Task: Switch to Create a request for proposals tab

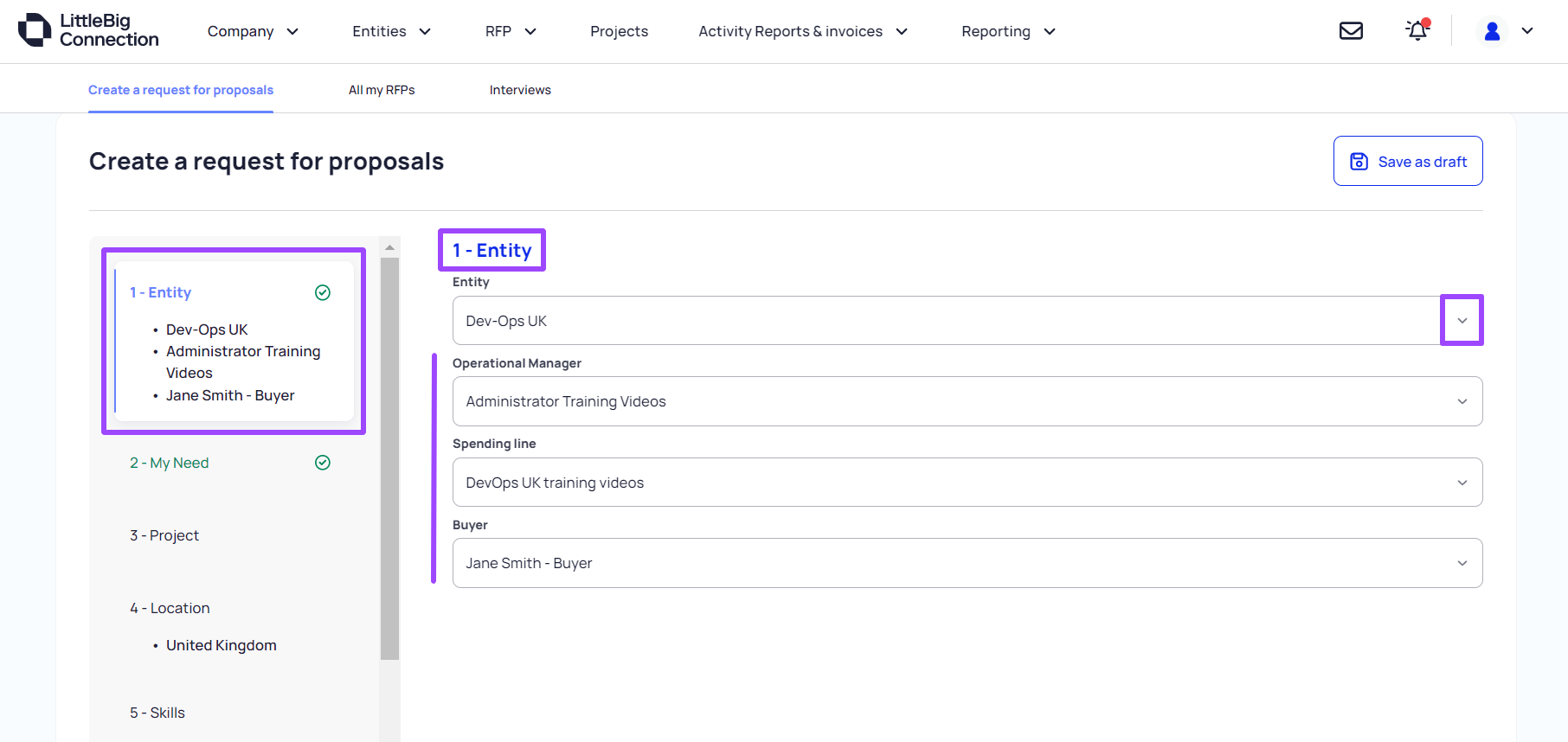Action: [181, 90]
